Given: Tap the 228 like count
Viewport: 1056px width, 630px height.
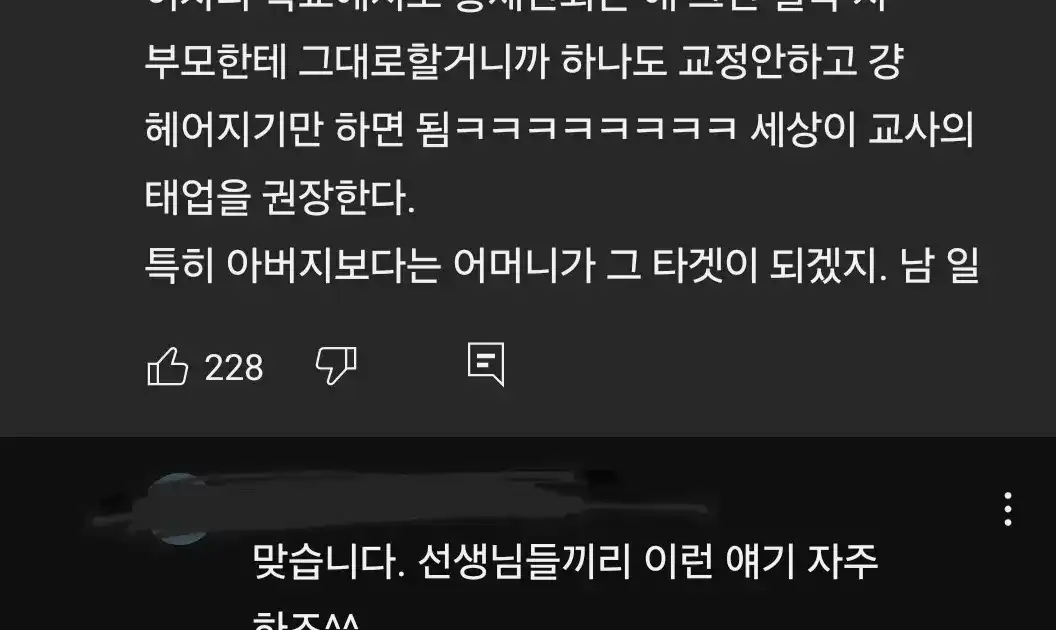Looking at the screenshot, I should click(x=234, y=368).
